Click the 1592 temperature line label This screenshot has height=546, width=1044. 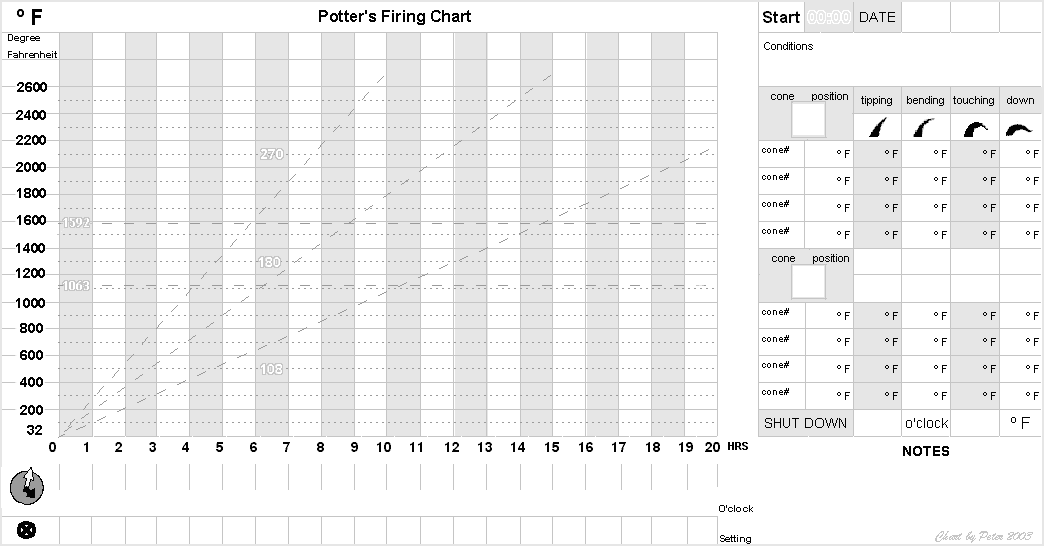pyautogui.click(x=76, y=222)
